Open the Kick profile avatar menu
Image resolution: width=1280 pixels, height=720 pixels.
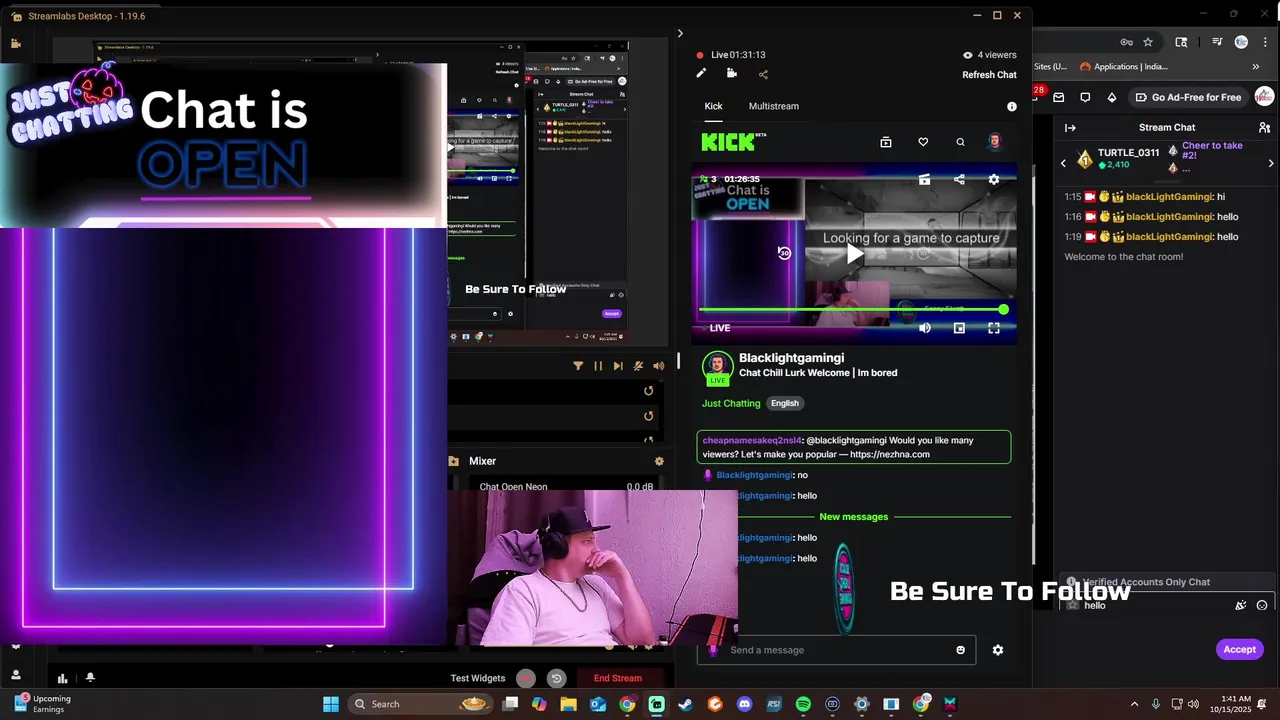pos(994,142)
